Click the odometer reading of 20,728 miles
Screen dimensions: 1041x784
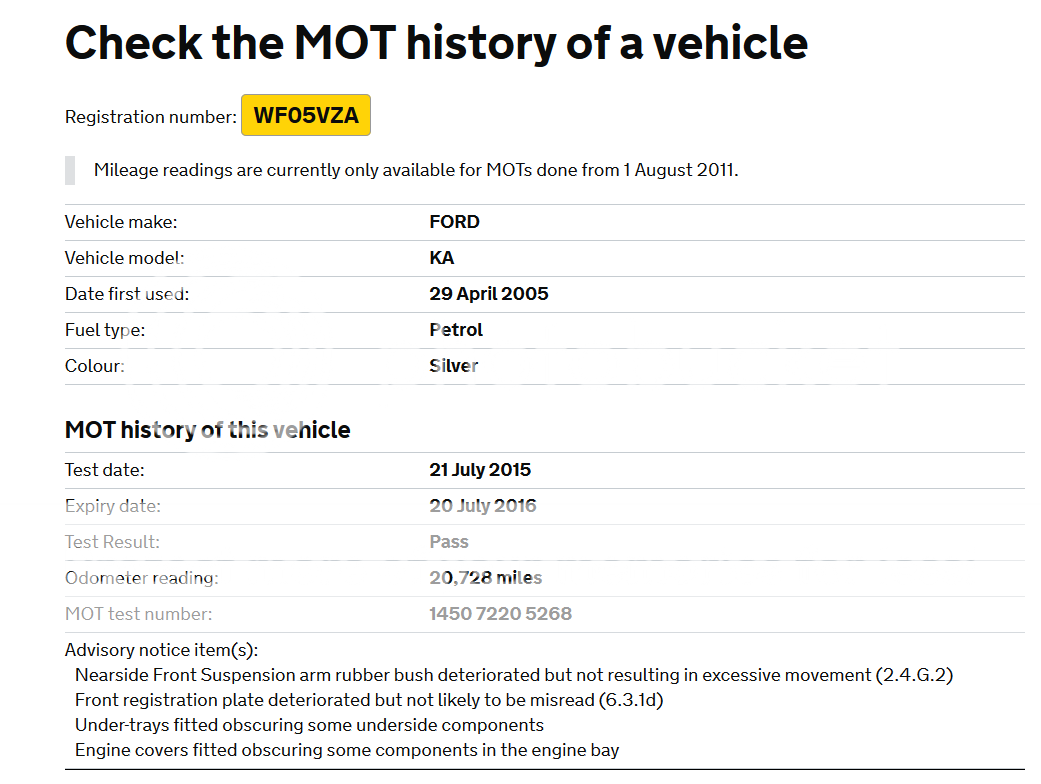coord(486,578)
